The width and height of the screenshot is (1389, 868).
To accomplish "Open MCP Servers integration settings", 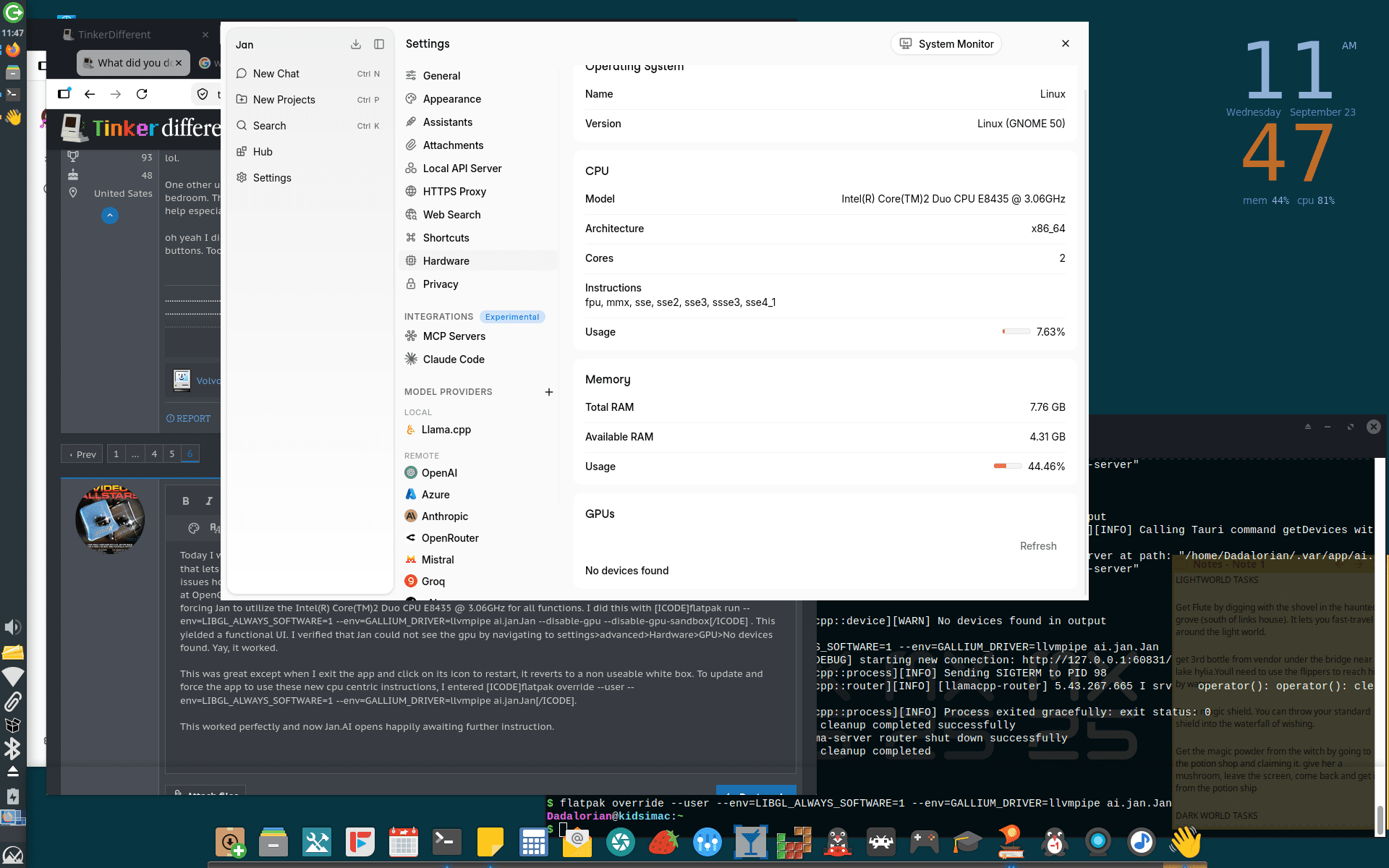I will point(478,336).
